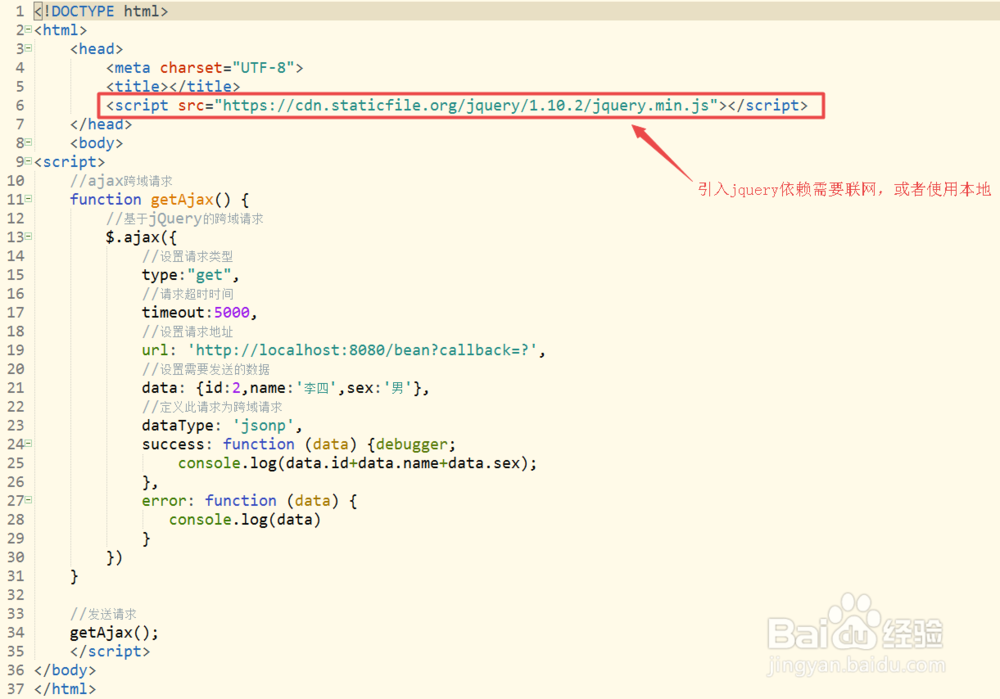Click the //定义此请求为跨域请求 comment

click(212, 407)
